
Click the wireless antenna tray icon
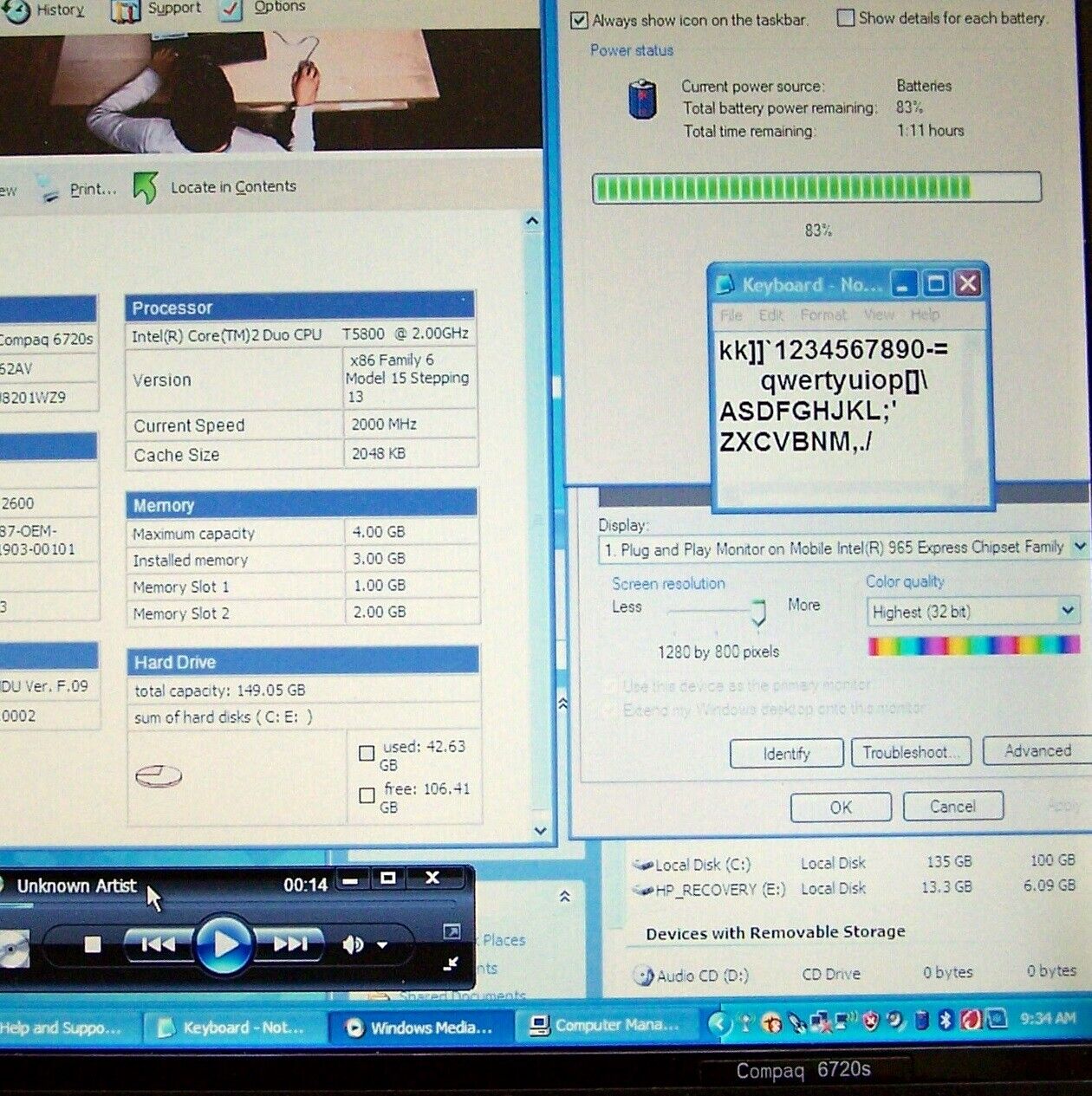745,1024
